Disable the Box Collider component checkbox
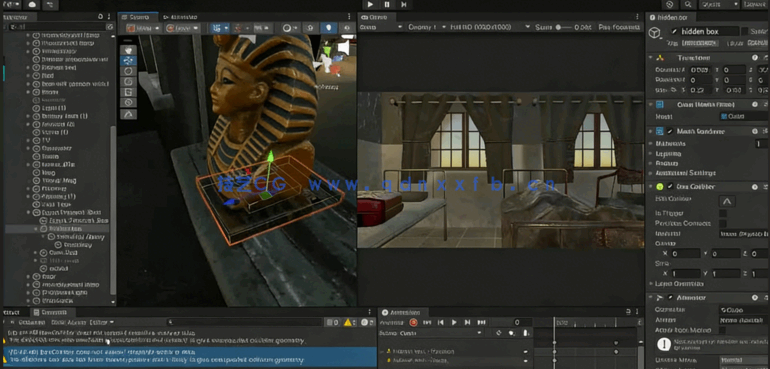The width and height of the screenshot is (770, 369). pyautogui.click(x=669, y=186)
